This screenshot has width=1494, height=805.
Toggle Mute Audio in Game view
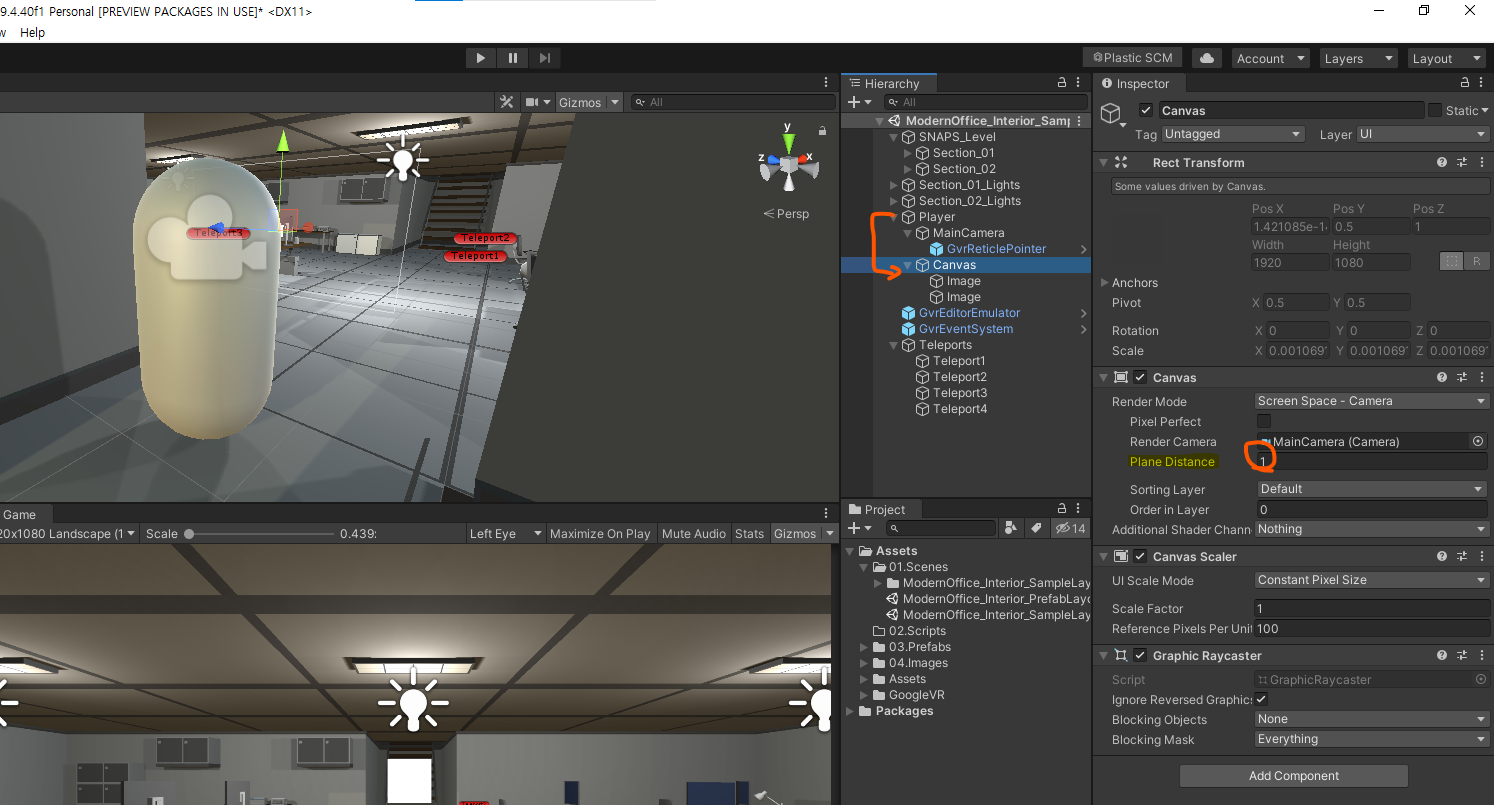click(x=693, y=533)
